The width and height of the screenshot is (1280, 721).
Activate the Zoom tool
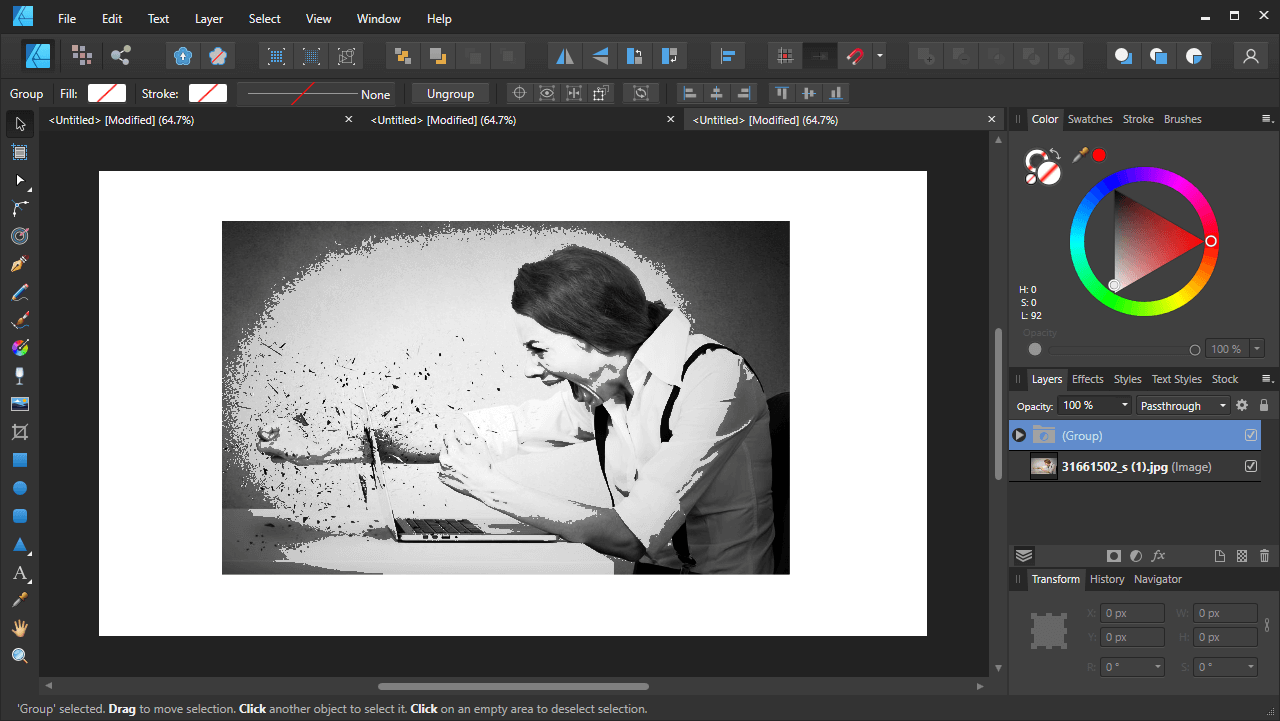pyautogui.click(x=19, y=656)
